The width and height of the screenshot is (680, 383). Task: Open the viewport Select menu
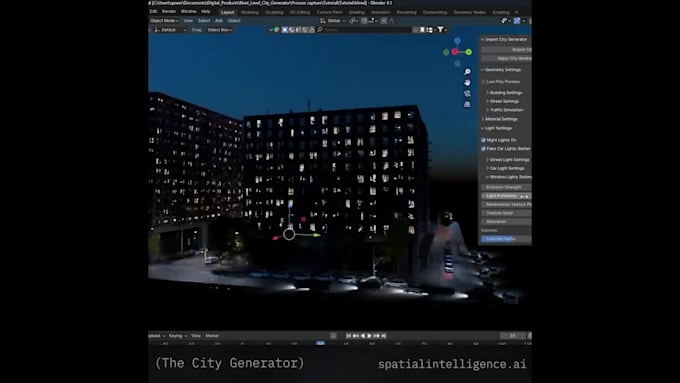(x=204, y=20)
